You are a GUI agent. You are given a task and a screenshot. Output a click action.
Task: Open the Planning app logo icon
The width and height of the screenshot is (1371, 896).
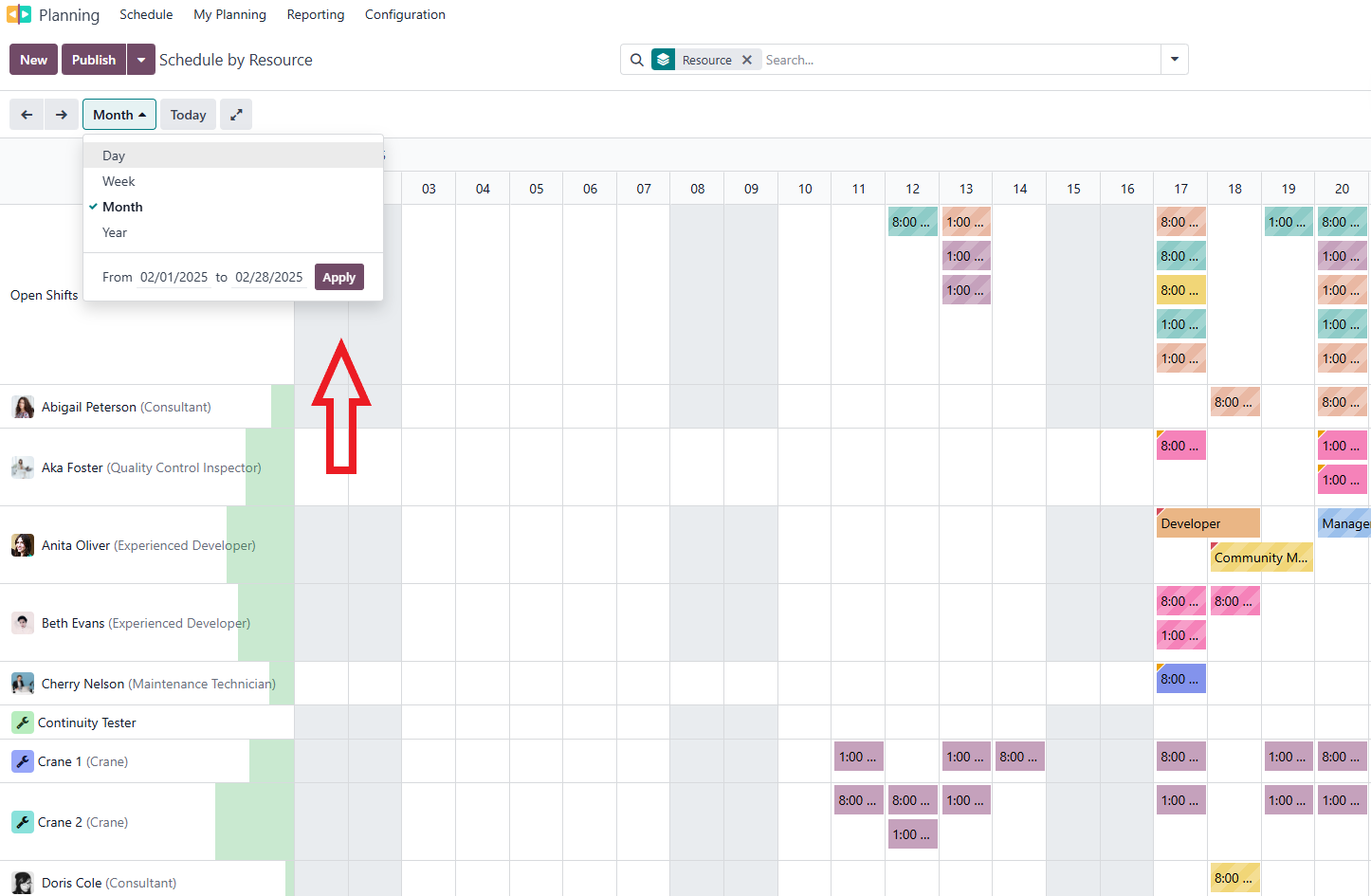tap(19, 14)
